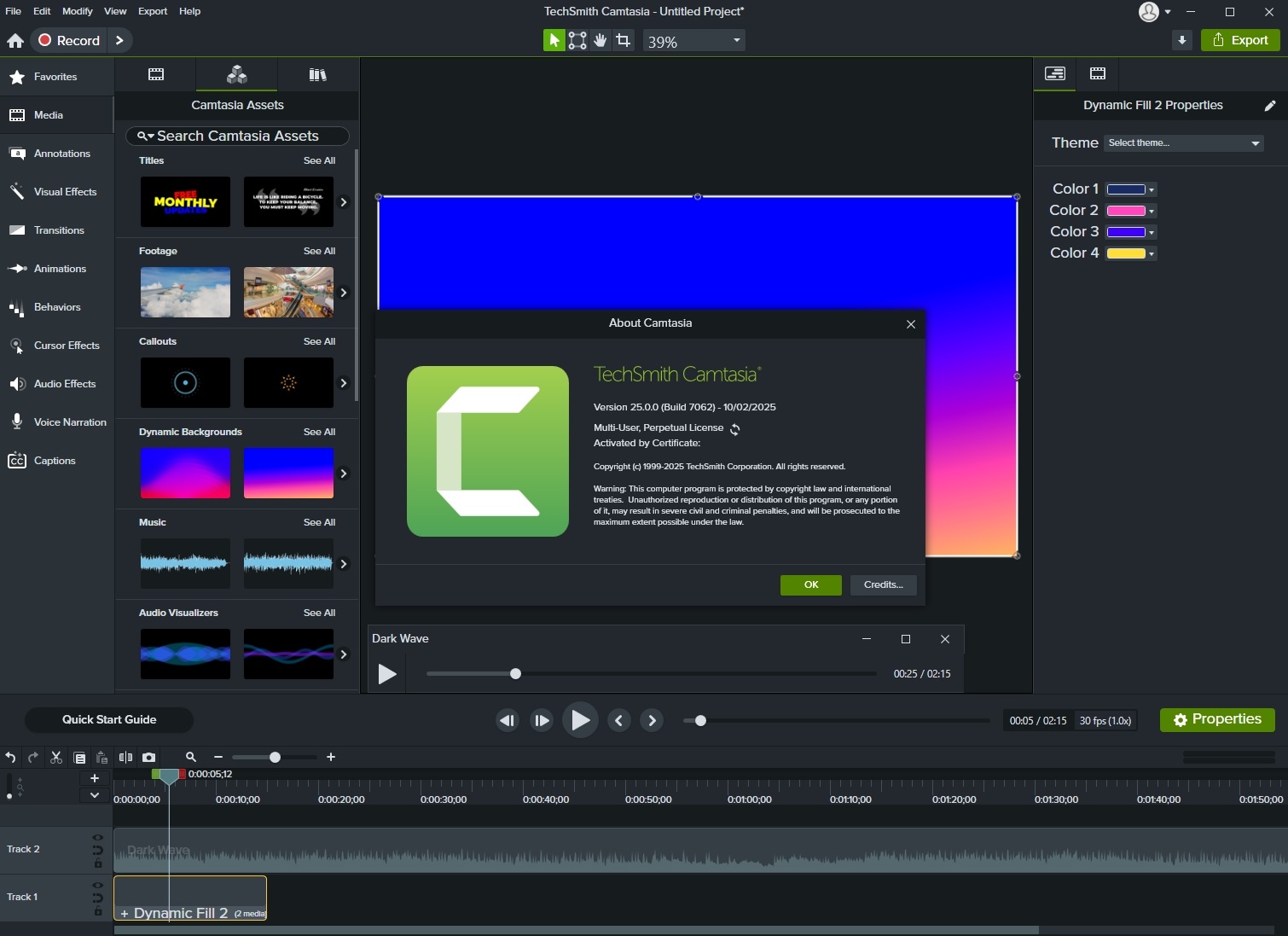Click the Split clip icon on timeline toolbar
The image size is (1288, 936).
tap(125, 757)
